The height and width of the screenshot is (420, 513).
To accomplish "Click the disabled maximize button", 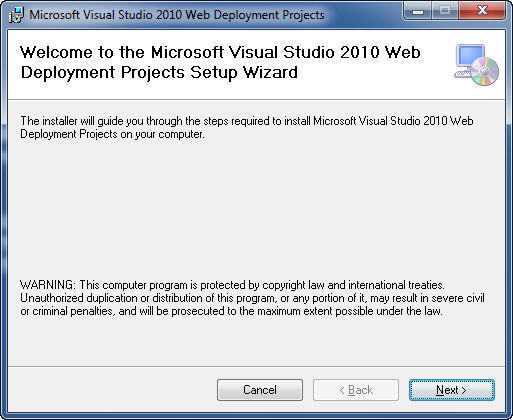I will click(x=445, y=11).
